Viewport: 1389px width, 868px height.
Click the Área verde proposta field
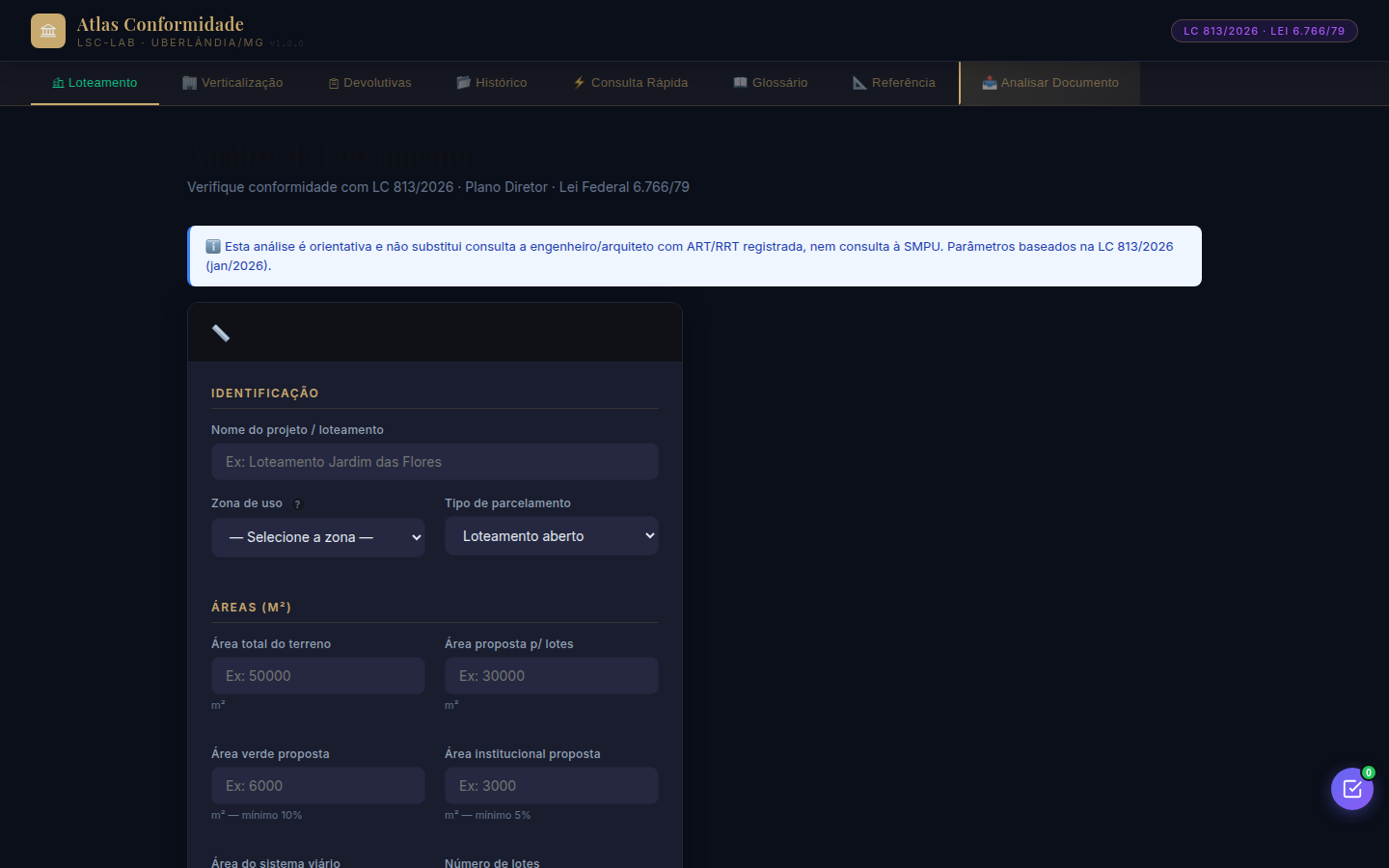coord(318,786)
